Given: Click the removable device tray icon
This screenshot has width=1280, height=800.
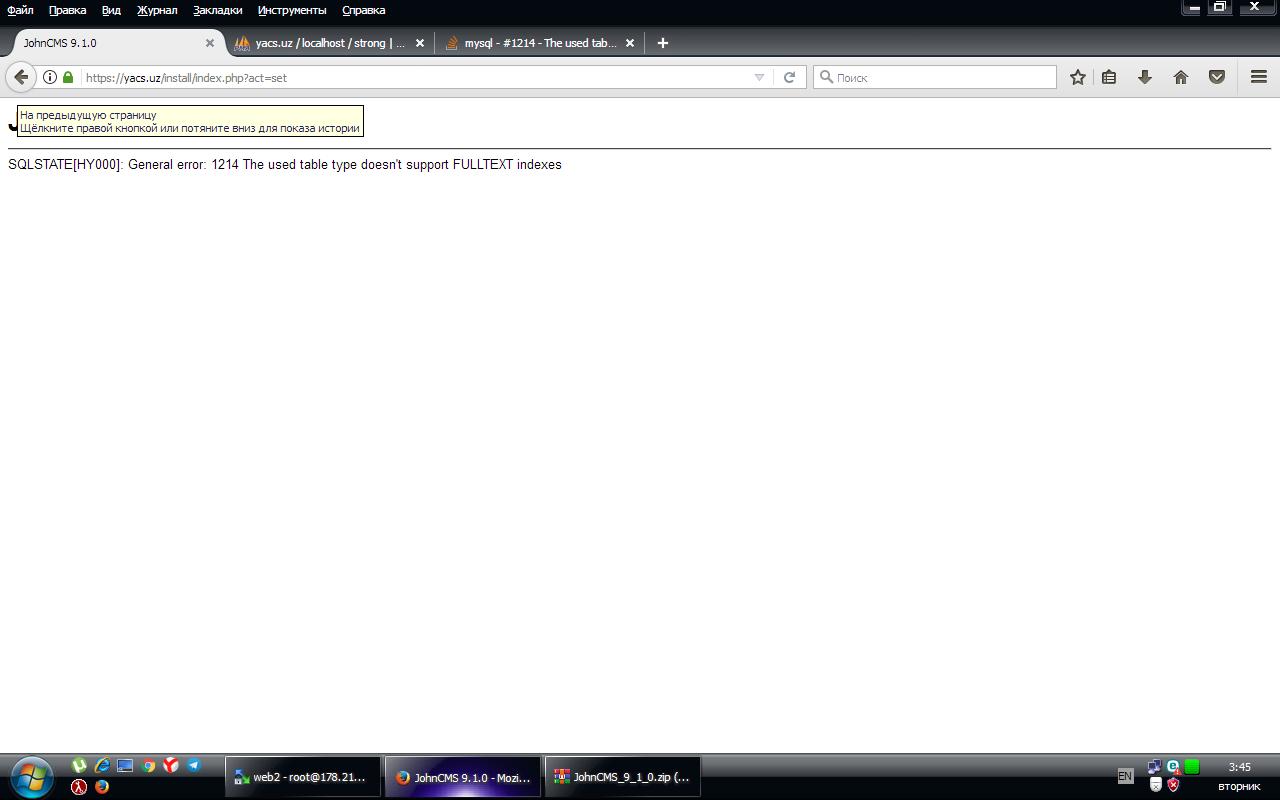Looking at the screenshot, I should click(1155, 785).
